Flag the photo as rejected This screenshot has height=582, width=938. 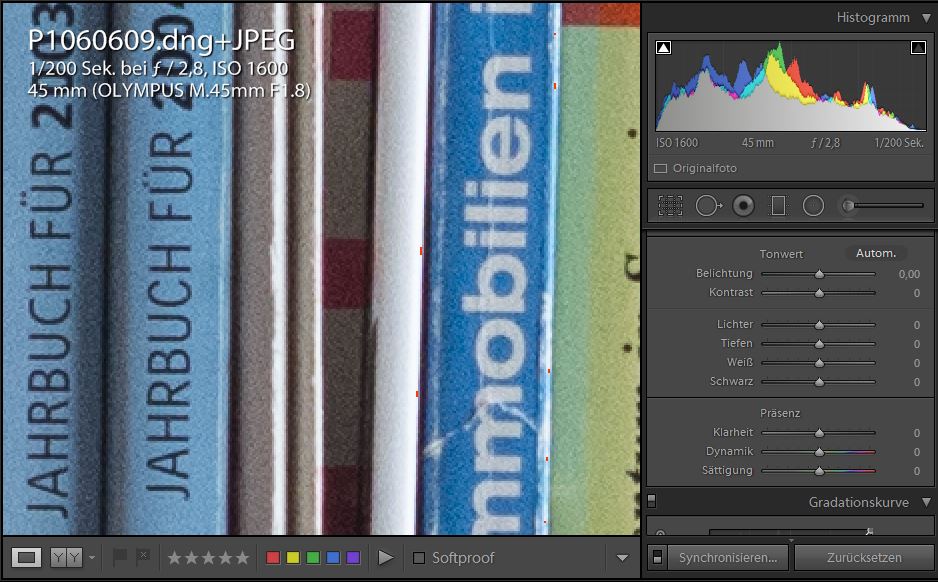142,557
